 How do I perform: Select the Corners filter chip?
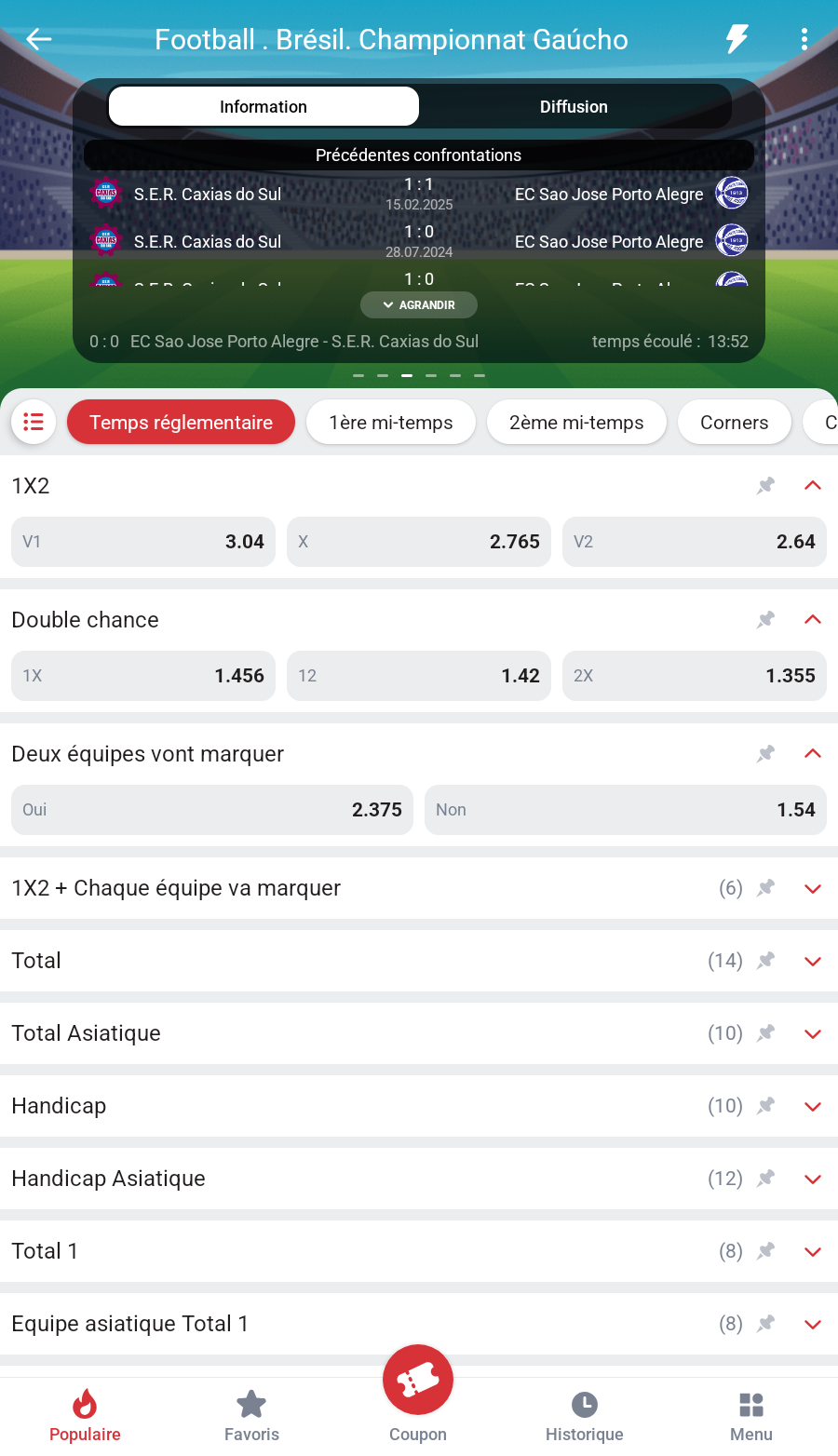734,423
